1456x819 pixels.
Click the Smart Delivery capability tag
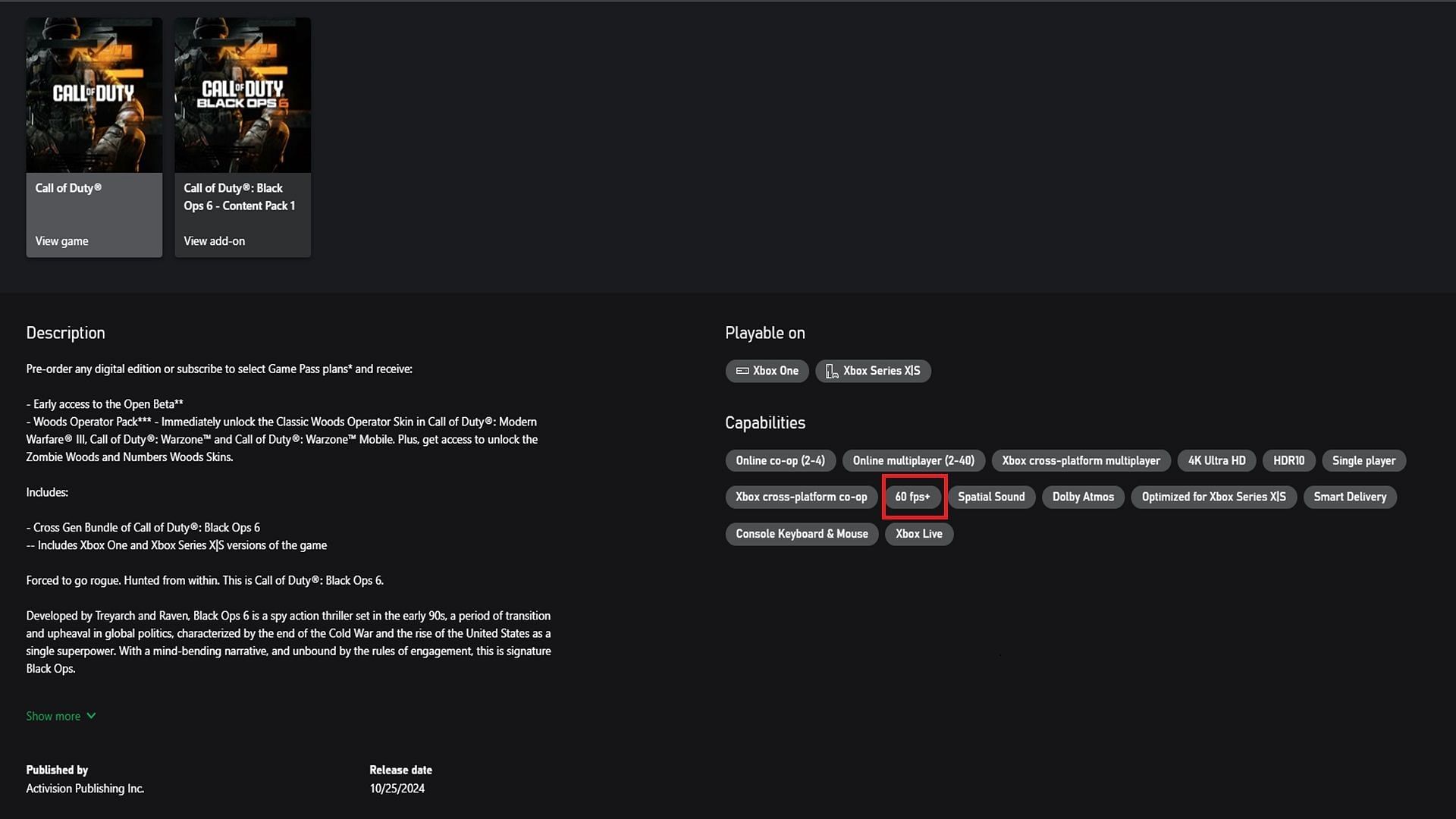tap(1350, 497)
